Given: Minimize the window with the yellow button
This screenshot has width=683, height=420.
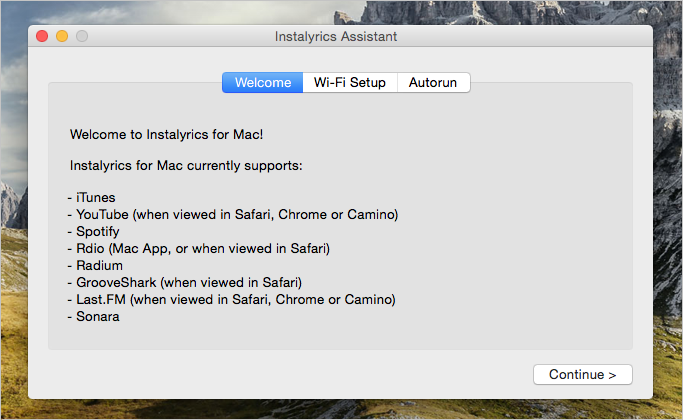Looking at the screenshot, I should (62, 36).
